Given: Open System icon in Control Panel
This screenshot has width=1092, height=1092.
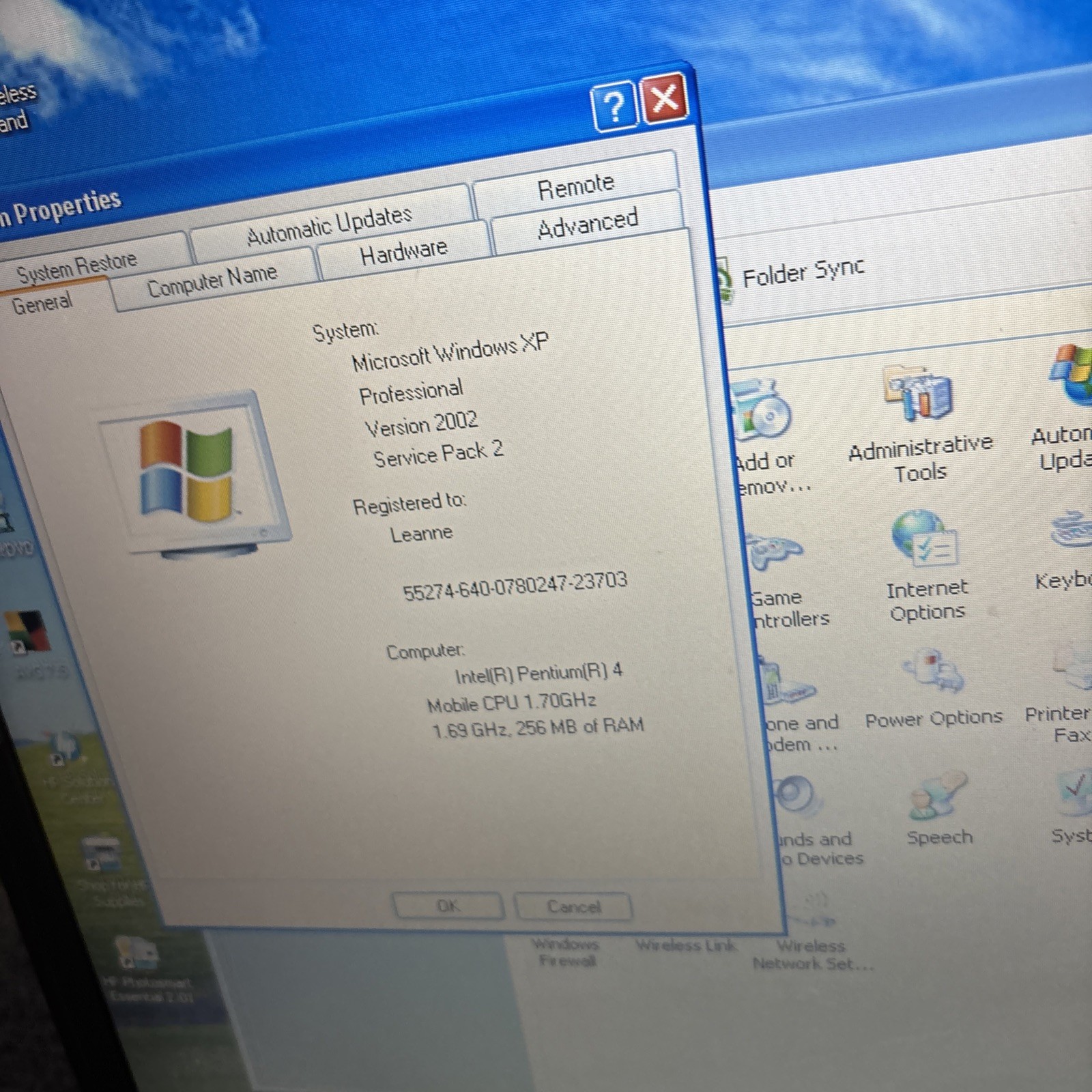Looking at the screenshot, I should 1073,807.
